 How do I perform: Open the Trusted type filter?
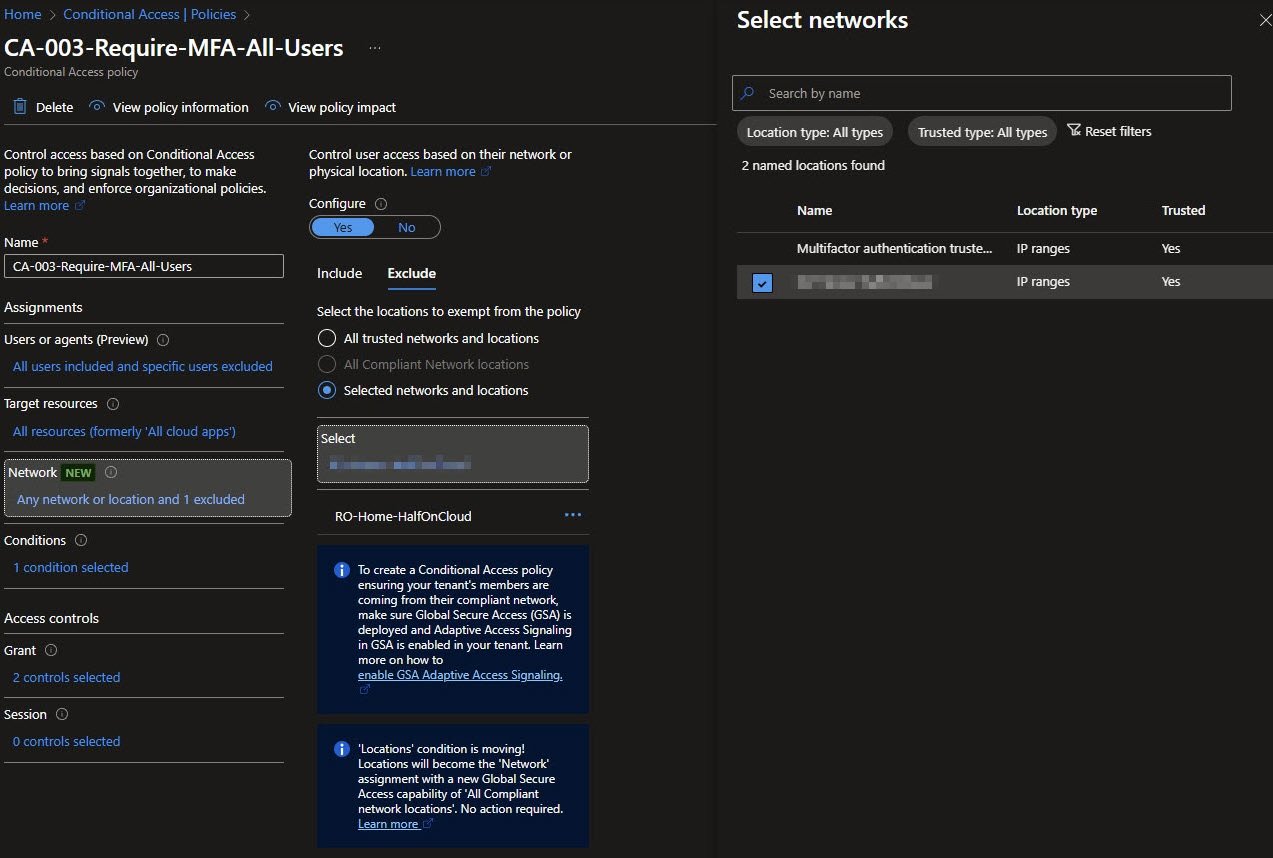point(982,132)
